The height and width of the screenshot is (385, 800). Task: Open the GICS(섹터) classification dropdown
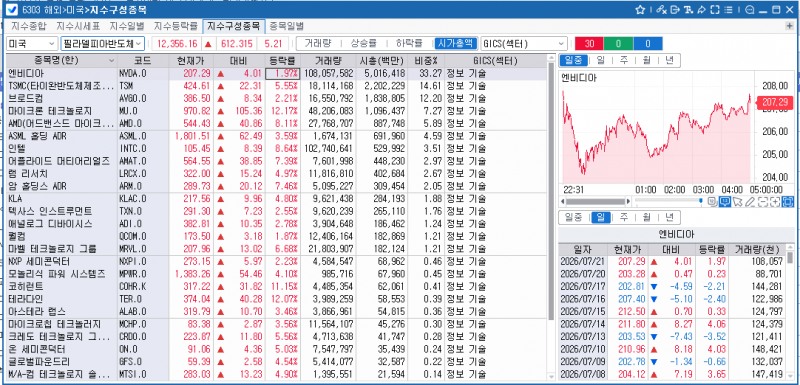(x=524, y=44)
